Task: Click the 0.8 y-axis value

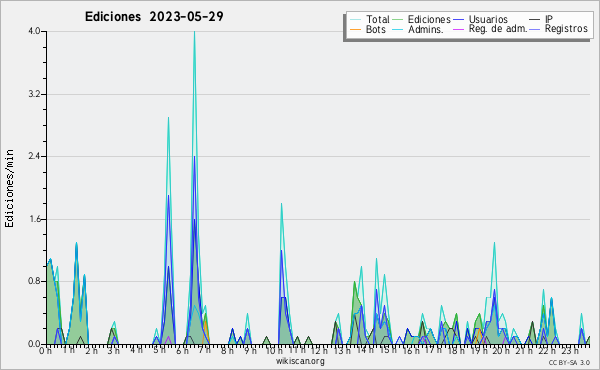Action: pos(34,282)
